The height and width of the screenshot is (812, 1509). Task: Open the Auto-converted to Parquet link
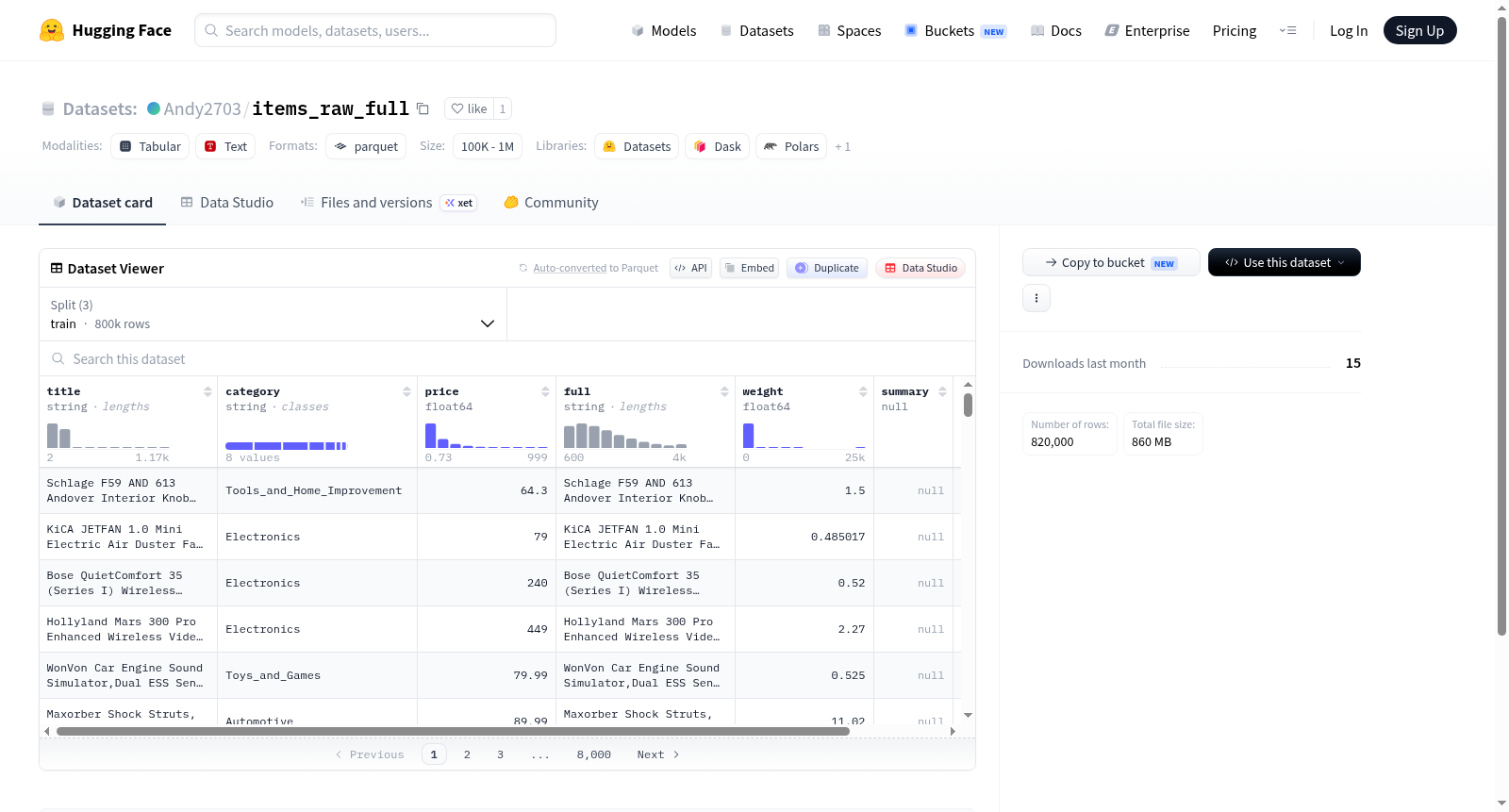pos(570,268)
